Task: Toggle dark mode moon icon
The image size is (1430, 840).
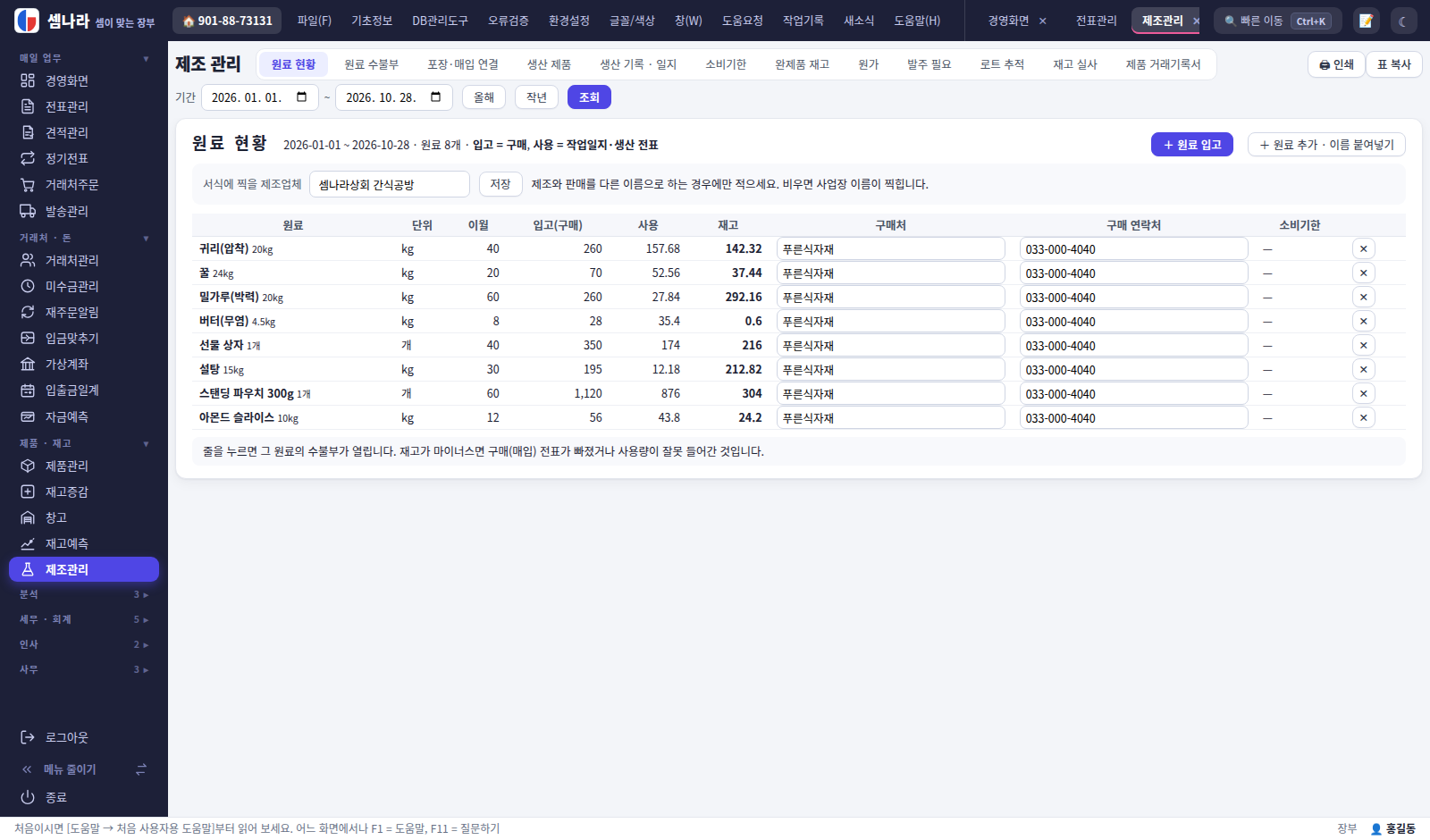Action: point(1403,21)
